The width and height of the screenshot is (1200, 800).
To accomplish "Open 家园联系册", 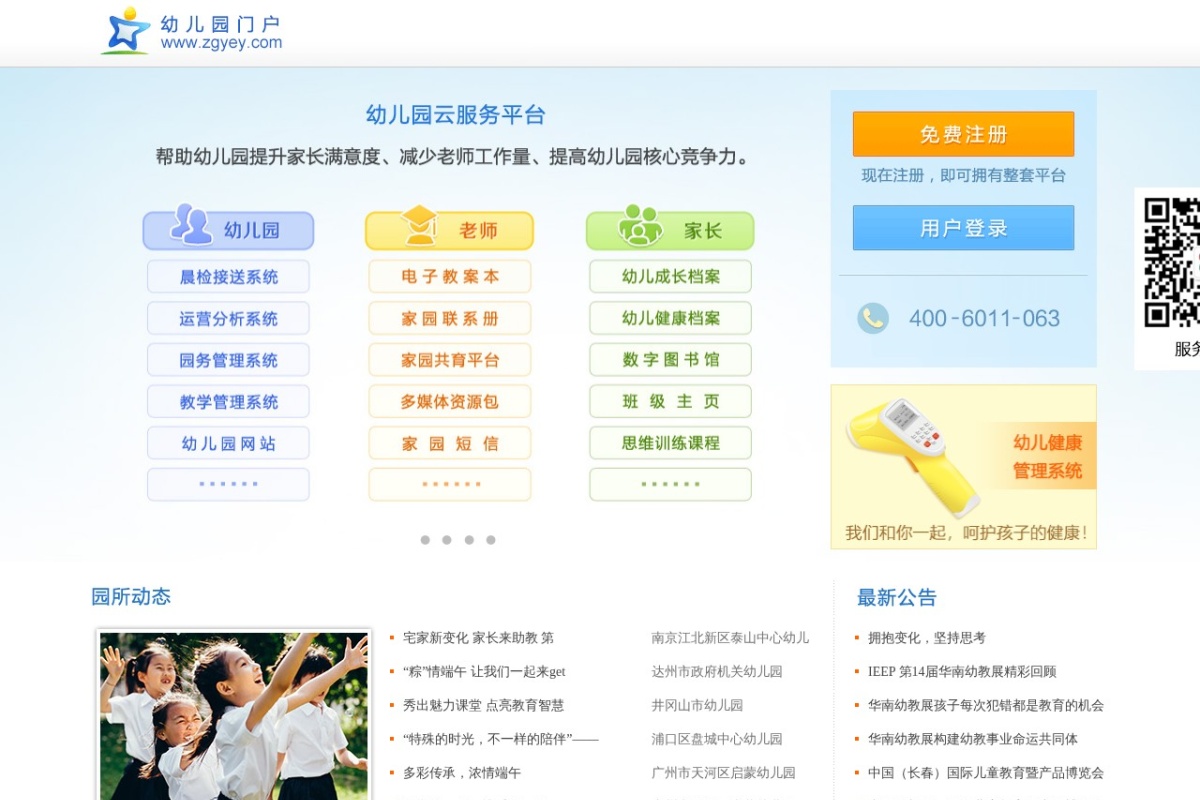I will click(x=450, y=319).
